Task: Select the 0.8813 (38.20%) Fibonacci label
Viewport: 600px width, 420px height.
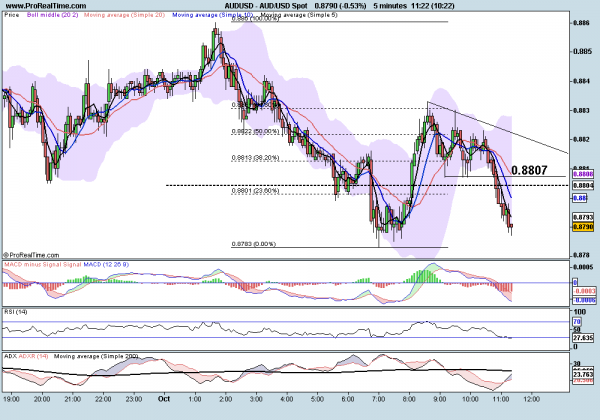Action: 255,158
